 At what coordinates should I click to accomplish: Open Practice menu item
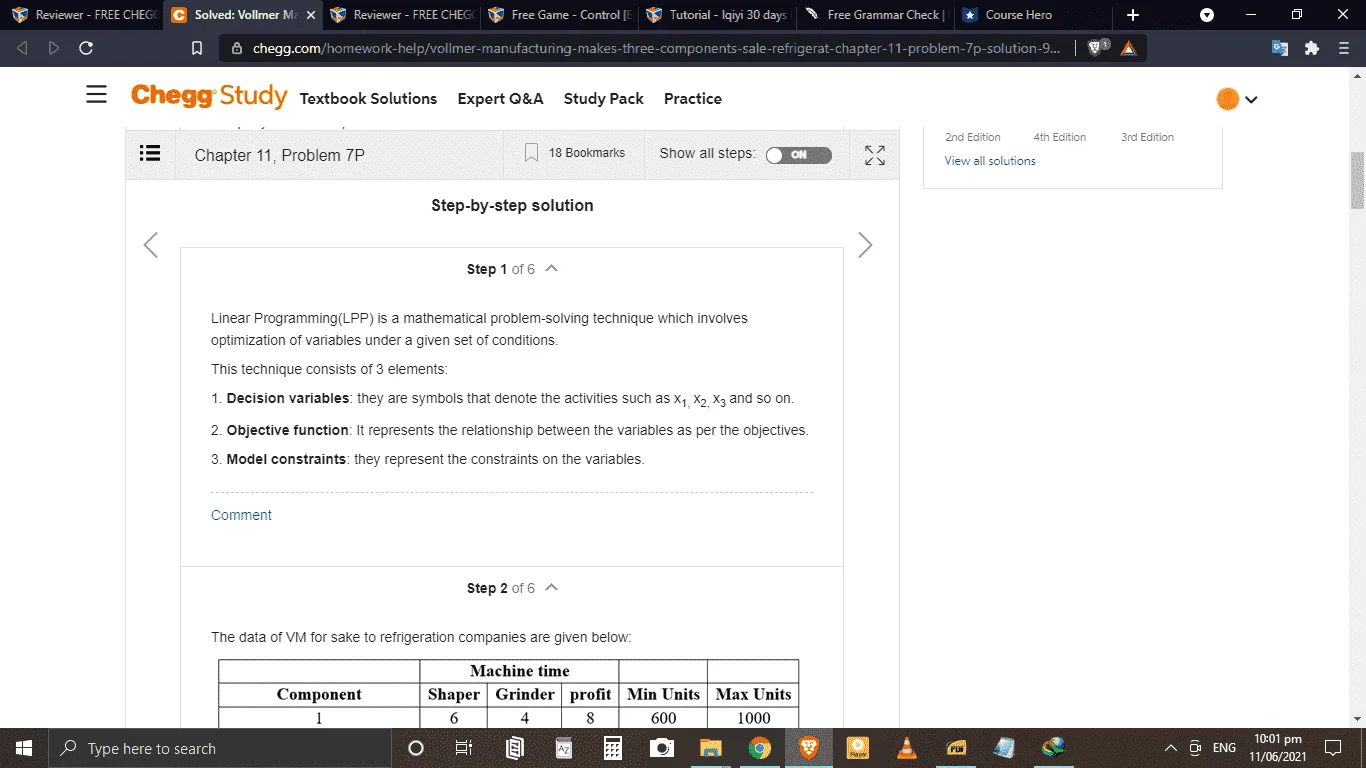pyautogui.click(x=693, y=98)
